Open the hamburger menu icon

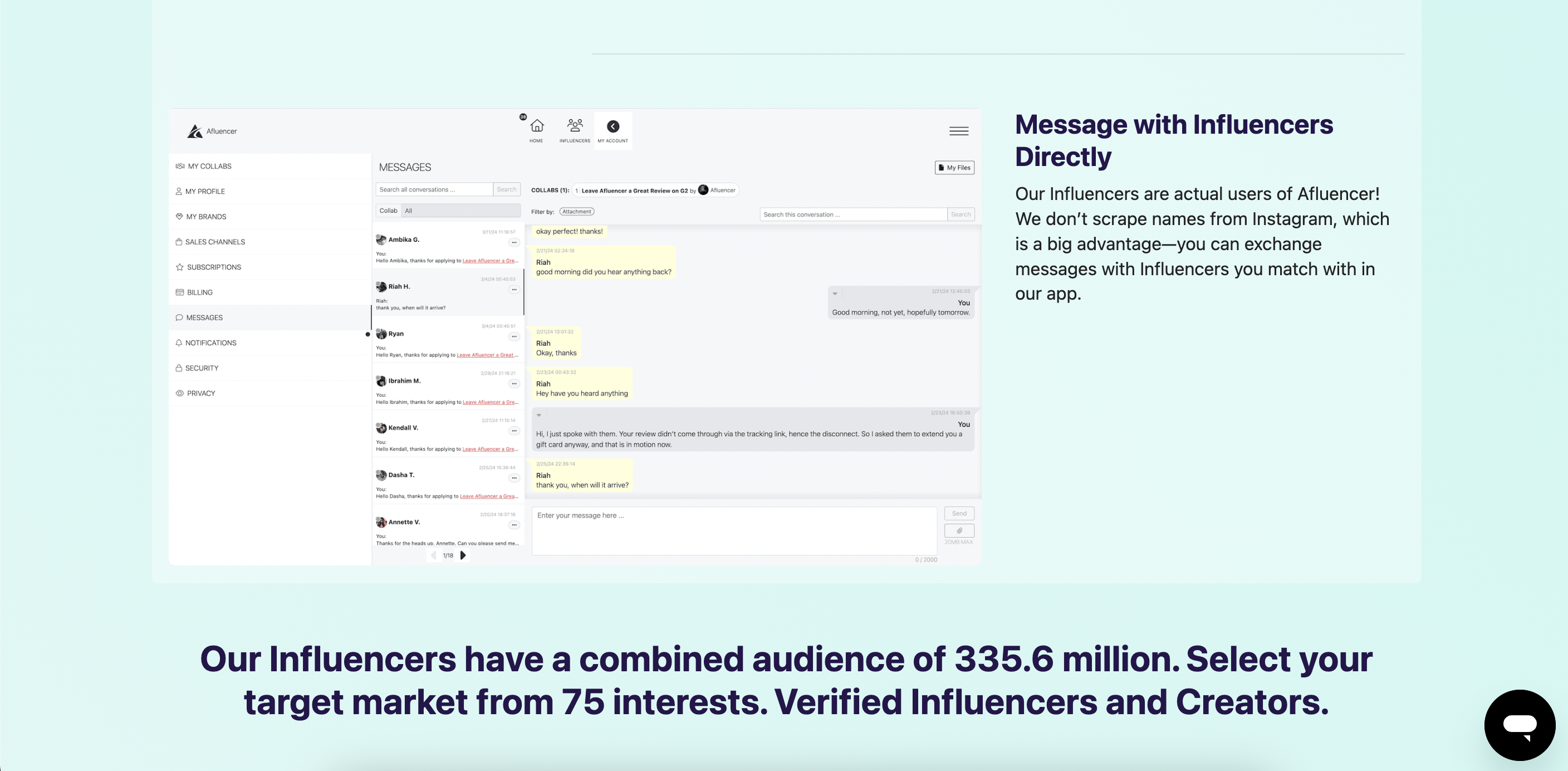coord(959,131)
